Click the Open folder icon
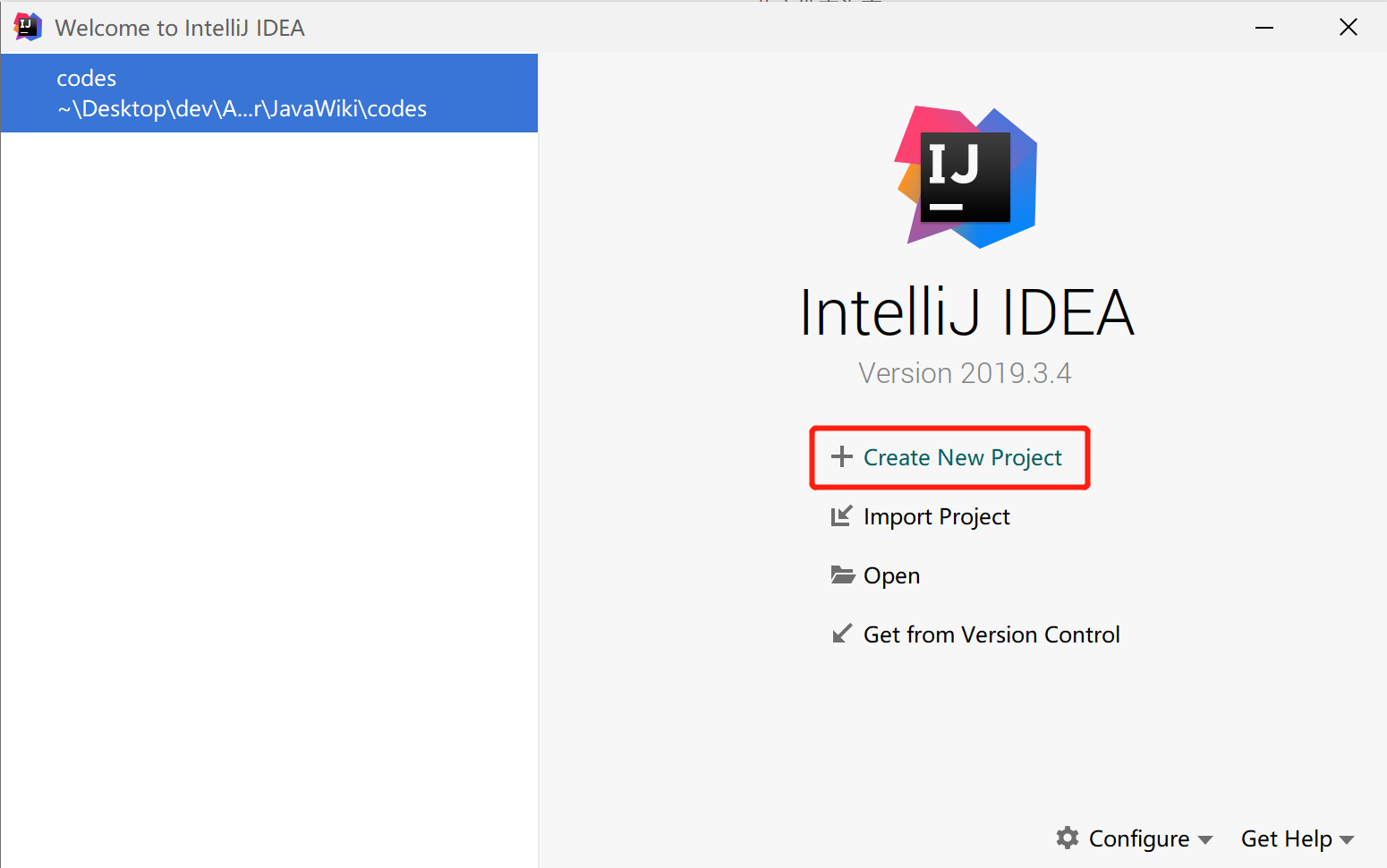 842,574
